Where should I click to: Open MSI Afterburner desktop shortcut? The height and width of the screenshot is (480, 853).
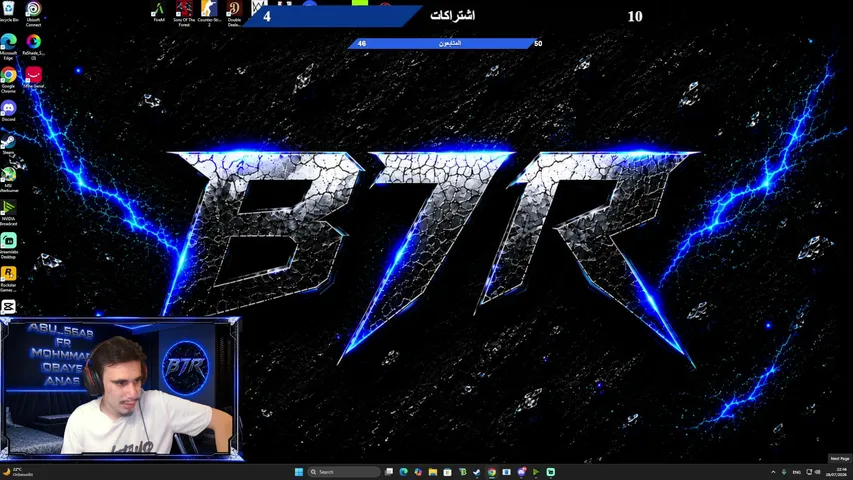click(x=9, y=180)
